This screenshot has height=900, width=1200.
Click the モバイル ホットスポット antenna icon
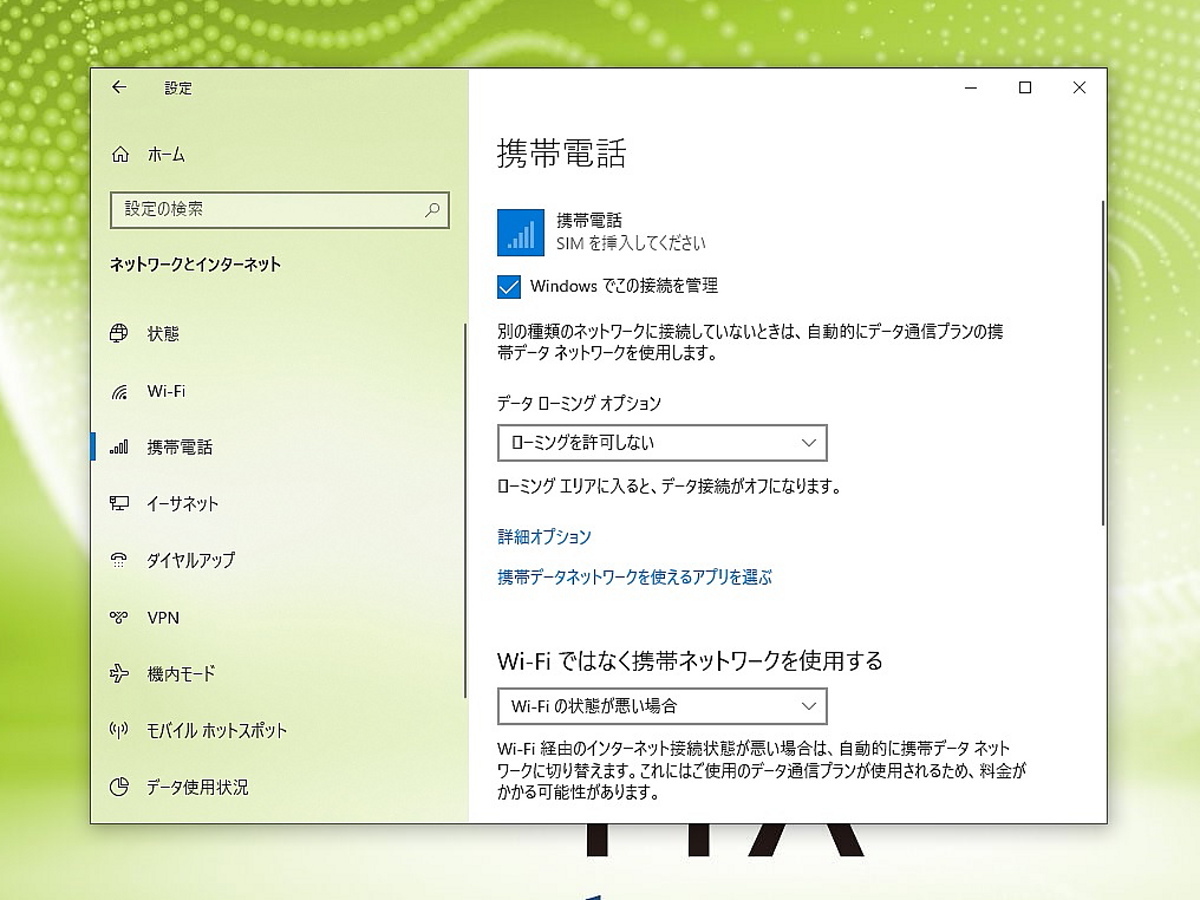click(119, 730)
